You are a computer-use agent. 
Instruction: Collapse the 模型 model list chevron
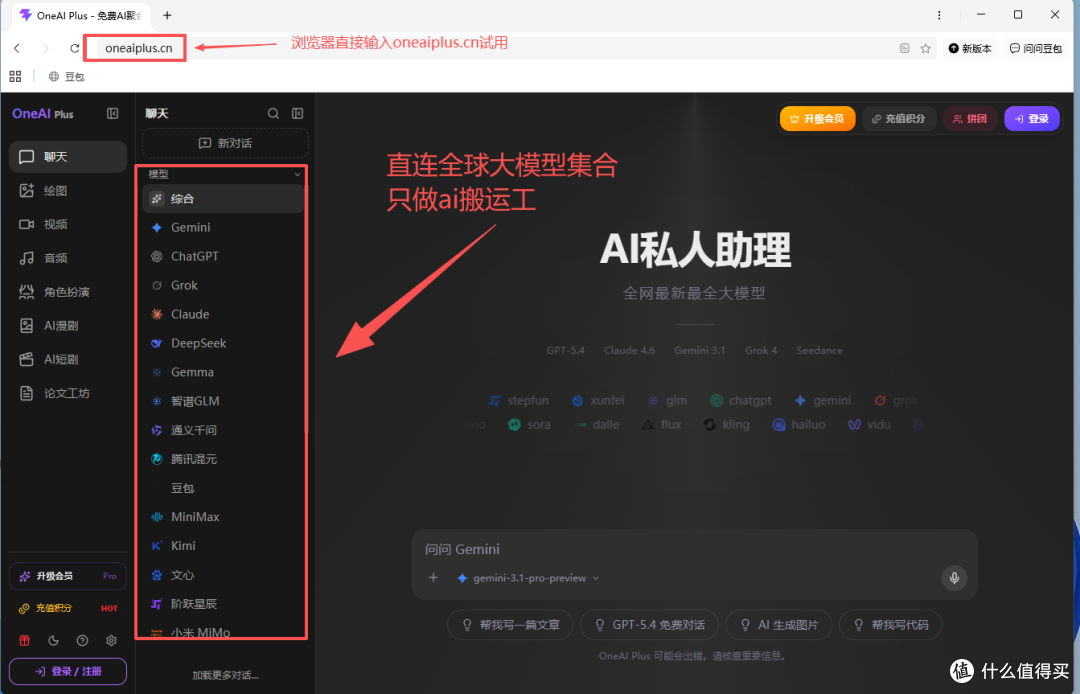coord(298,174)
